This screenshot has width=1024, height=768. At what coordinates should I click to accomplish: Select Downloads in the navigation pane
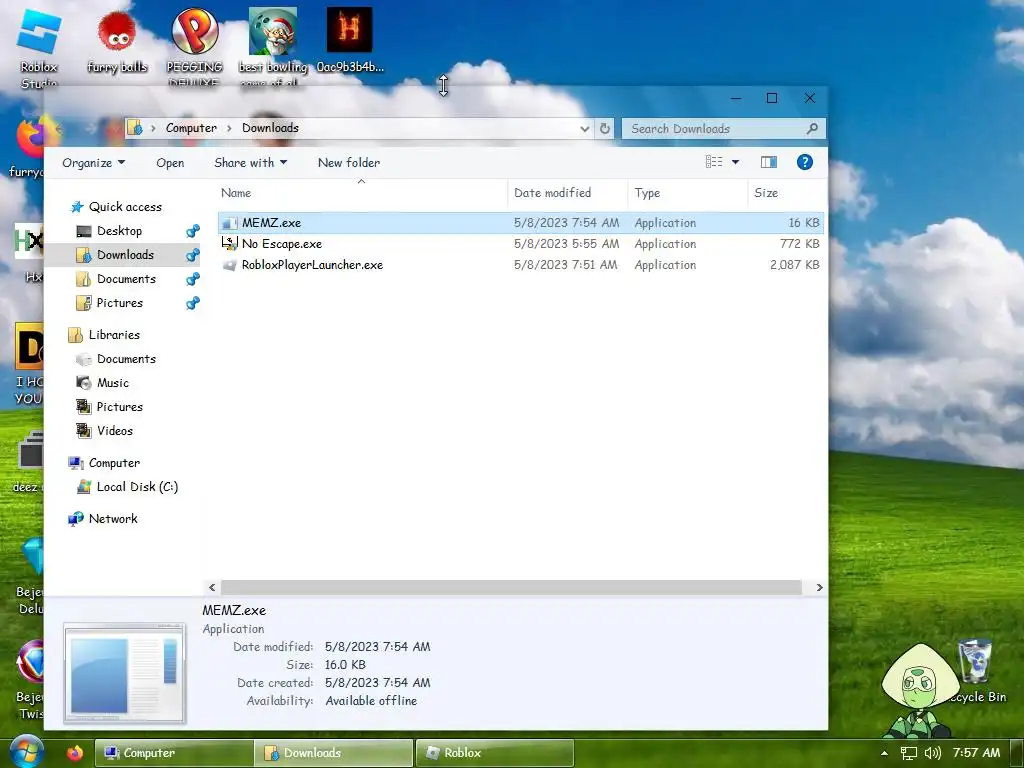[x=125, y=255]
